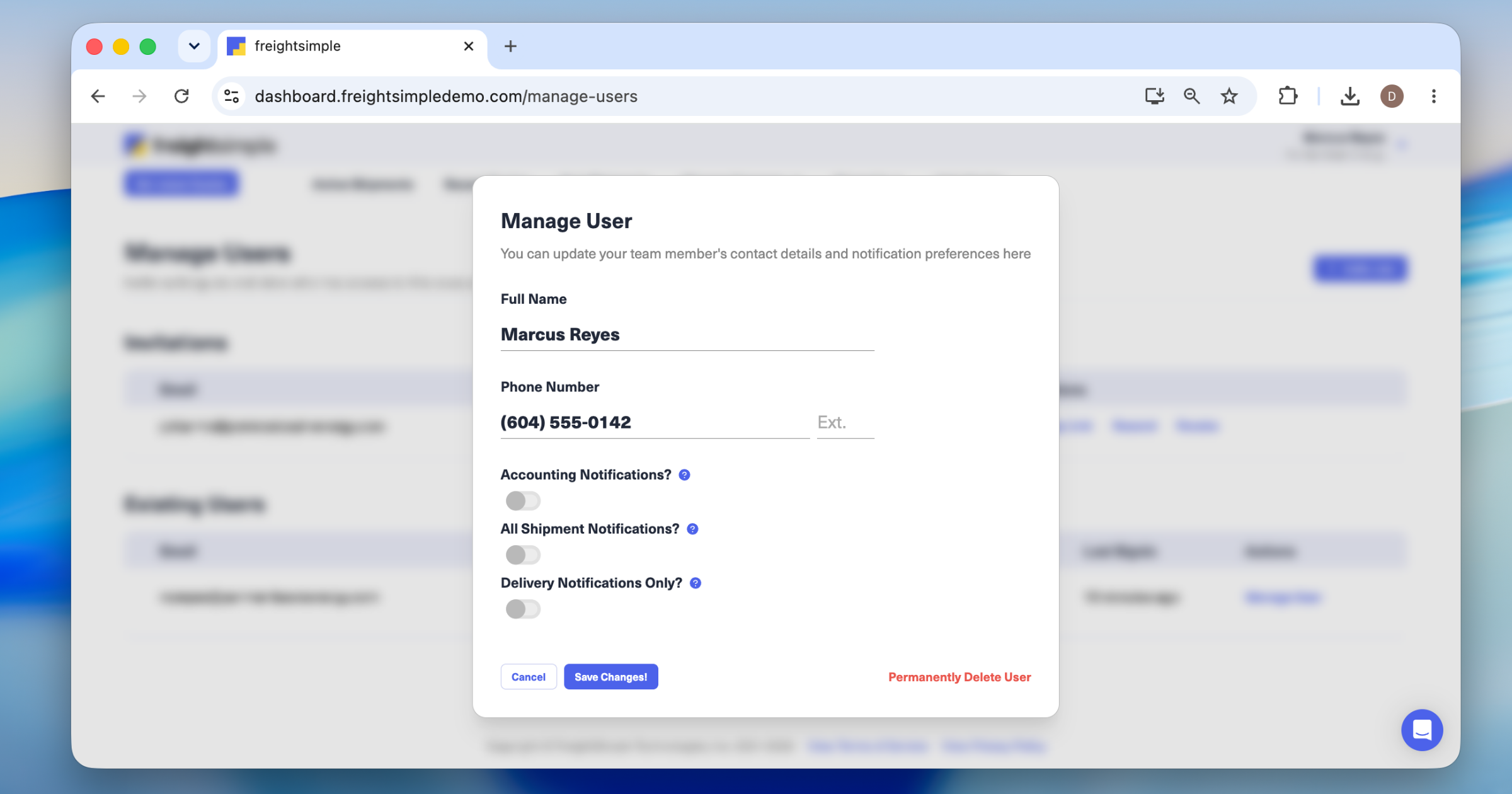The width and height of the screenshot is (1512, 794).
Task: Click the Delivery Notifications Only? label
Action: [592, 584]
